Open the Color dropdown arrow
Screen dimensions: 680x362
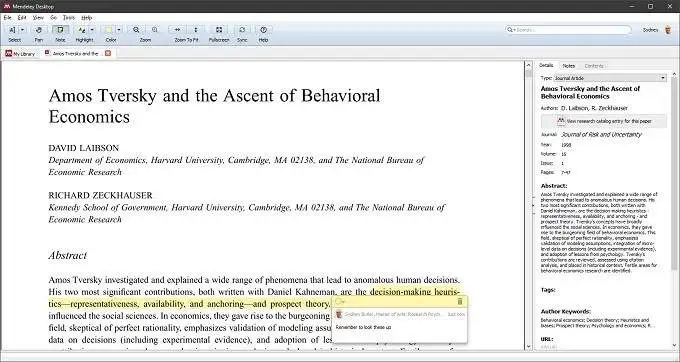click(x=119, y=30)
